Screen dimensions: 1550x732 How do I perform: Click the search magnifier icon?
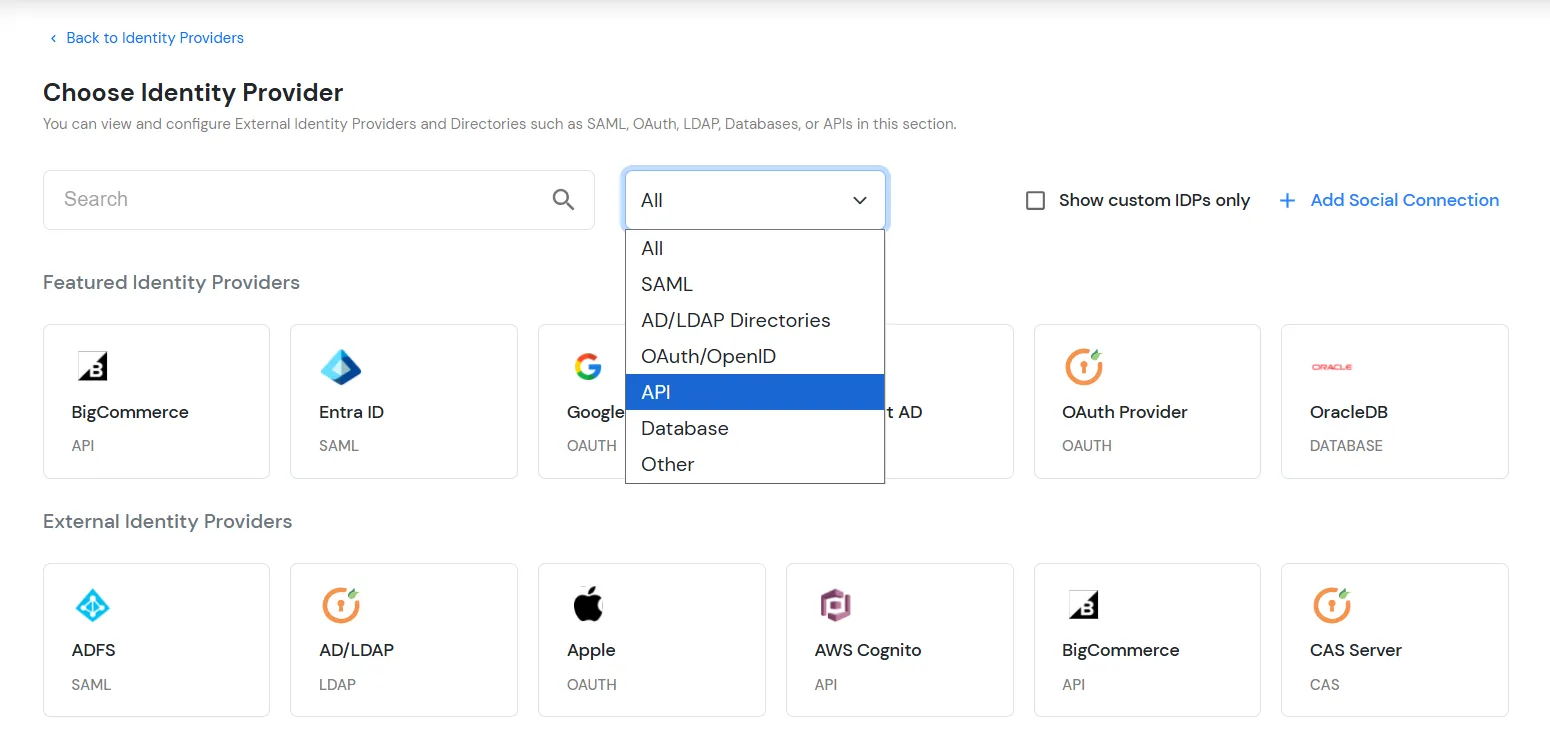click(563, 200)
